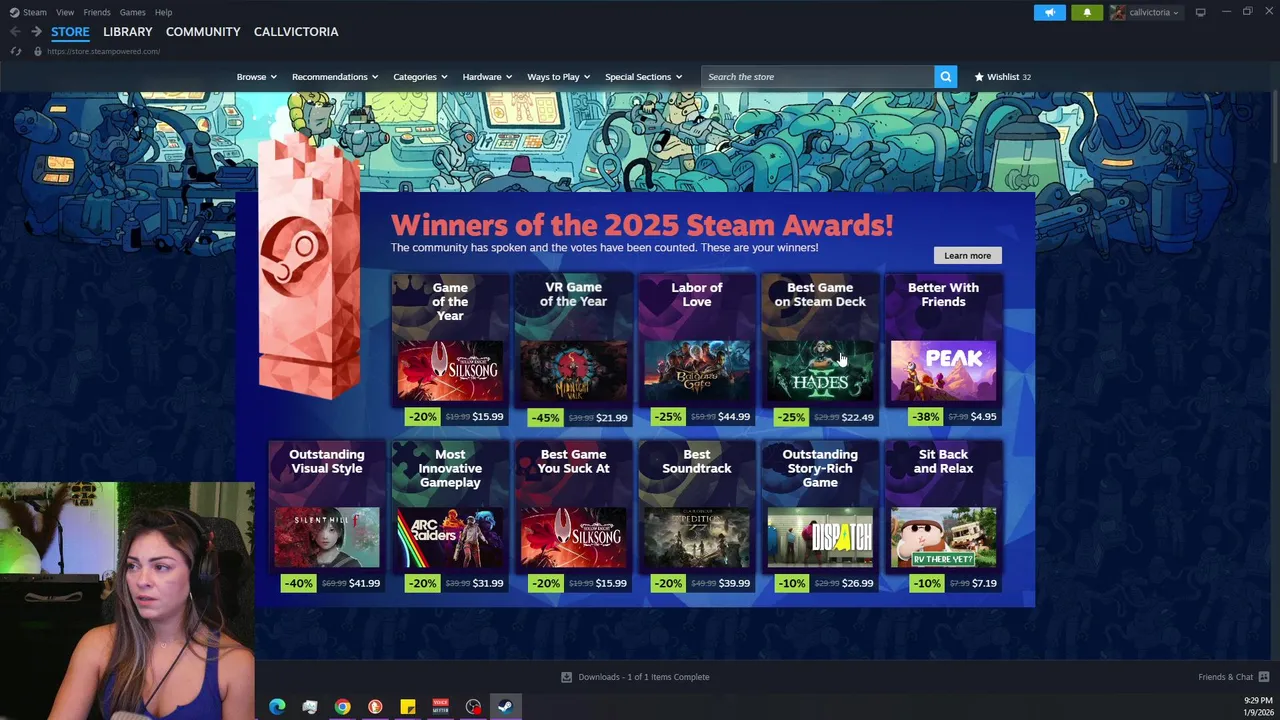Open the Help menu
The height and width of the screenshot is (720, 1280).
[163, 12]
